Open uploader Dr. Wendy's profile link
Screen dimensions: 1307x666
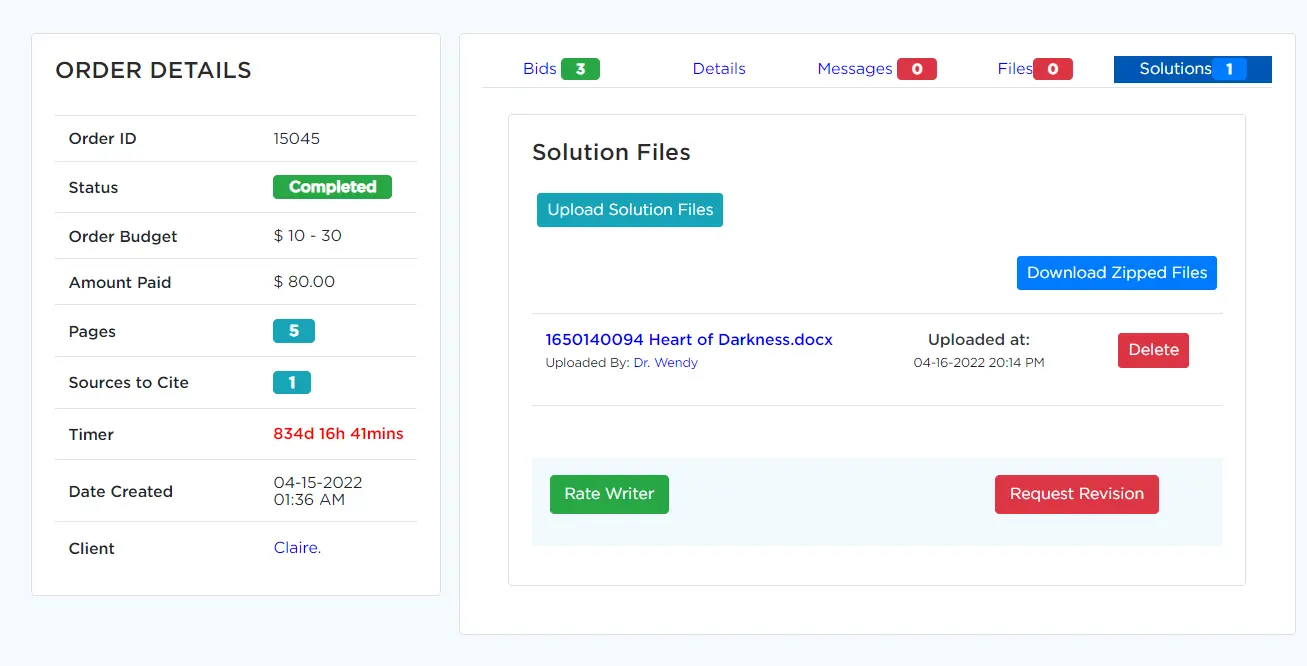pyautogui.click(x=665, y=363)
